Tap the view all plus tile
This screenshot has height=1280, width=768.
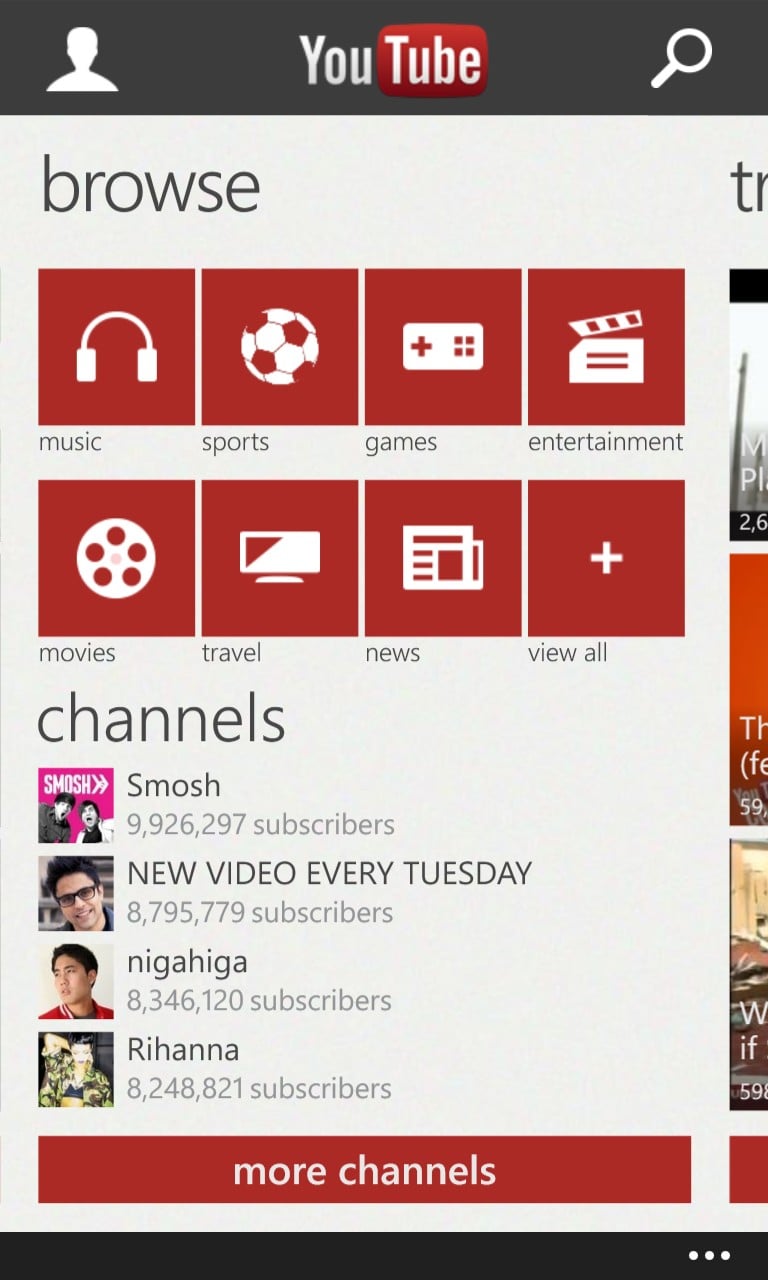coord(606,558)
